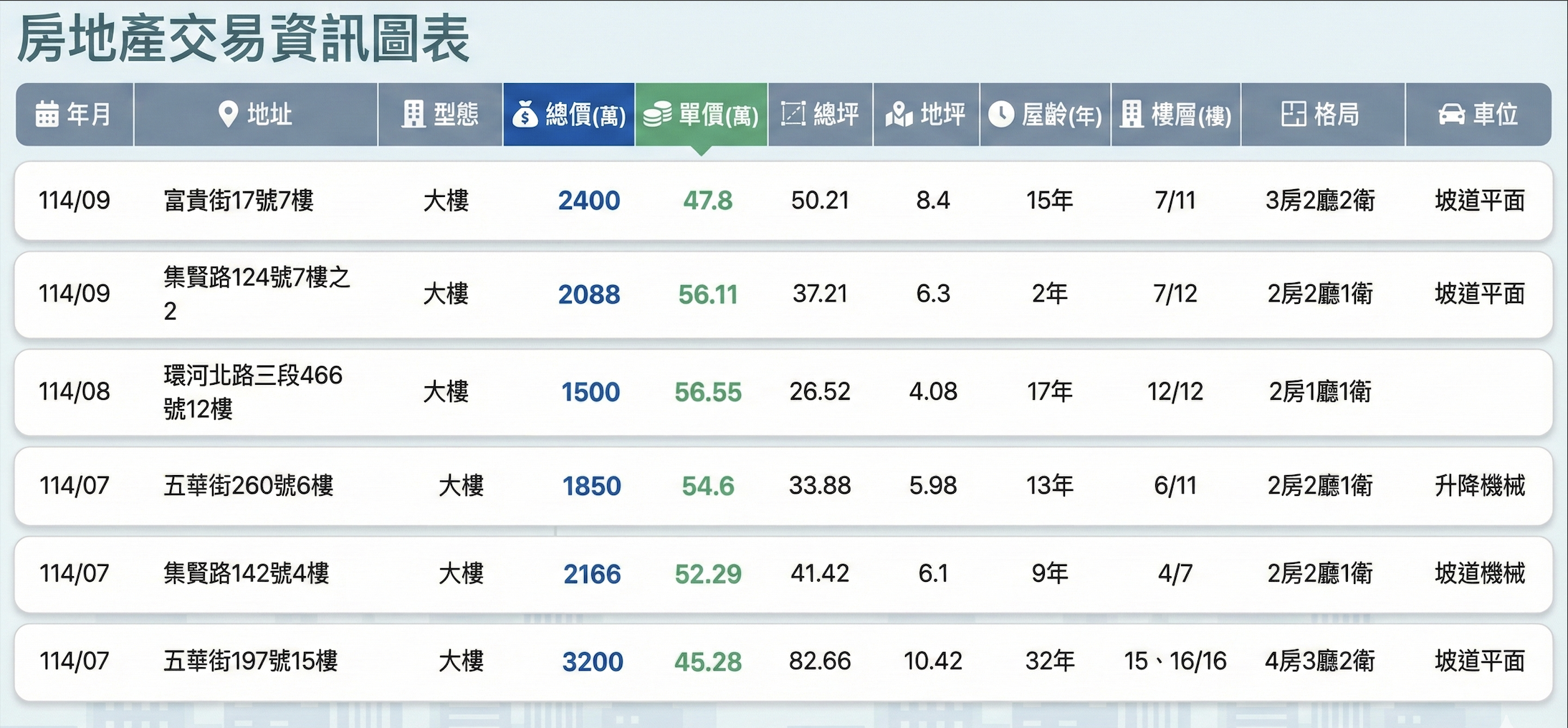Click the date 114/08

75,392
